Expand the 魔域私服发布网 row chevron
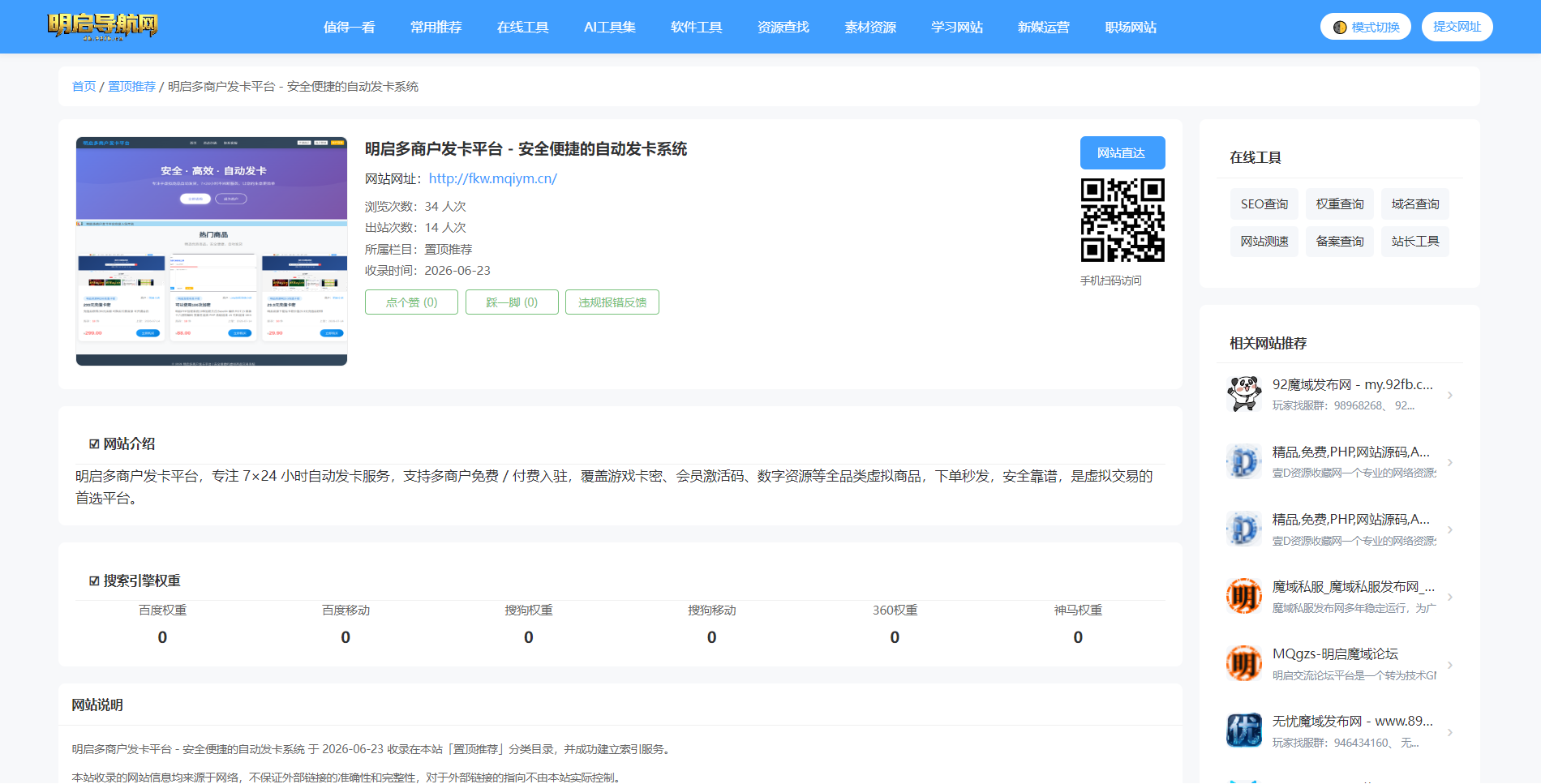The image size is (1541, 784). [1450, 597]
